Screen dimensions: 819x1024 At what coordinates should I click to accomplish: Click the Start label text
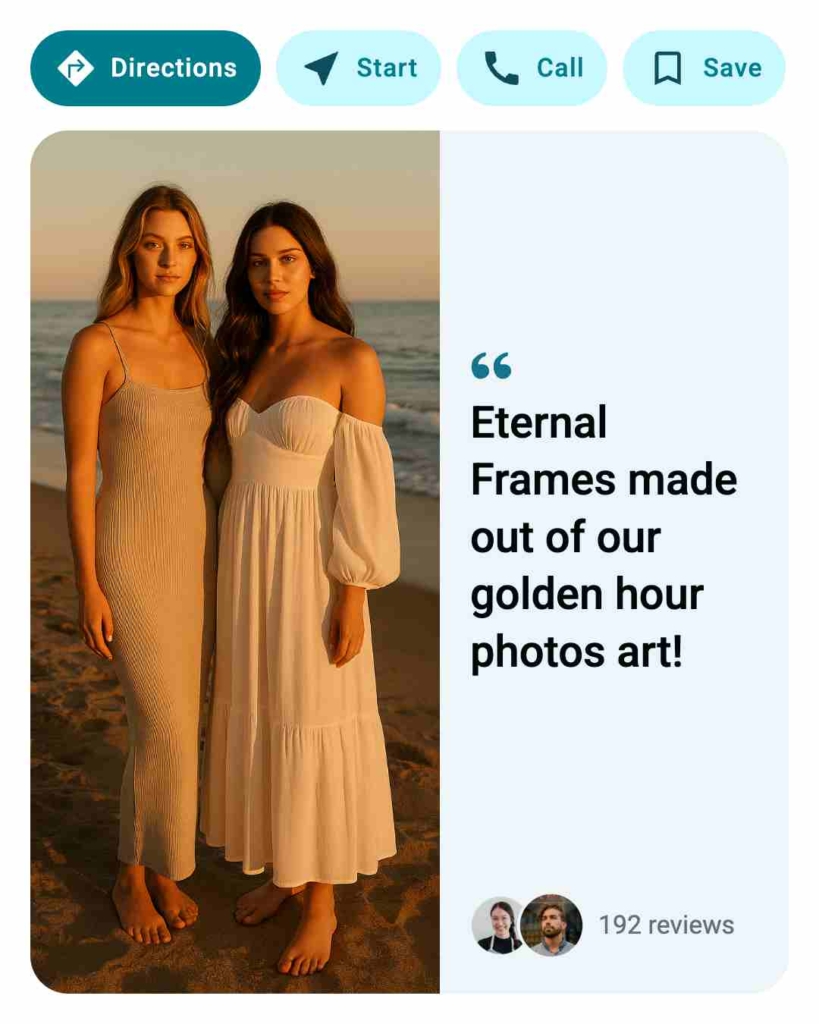(387, 68)
